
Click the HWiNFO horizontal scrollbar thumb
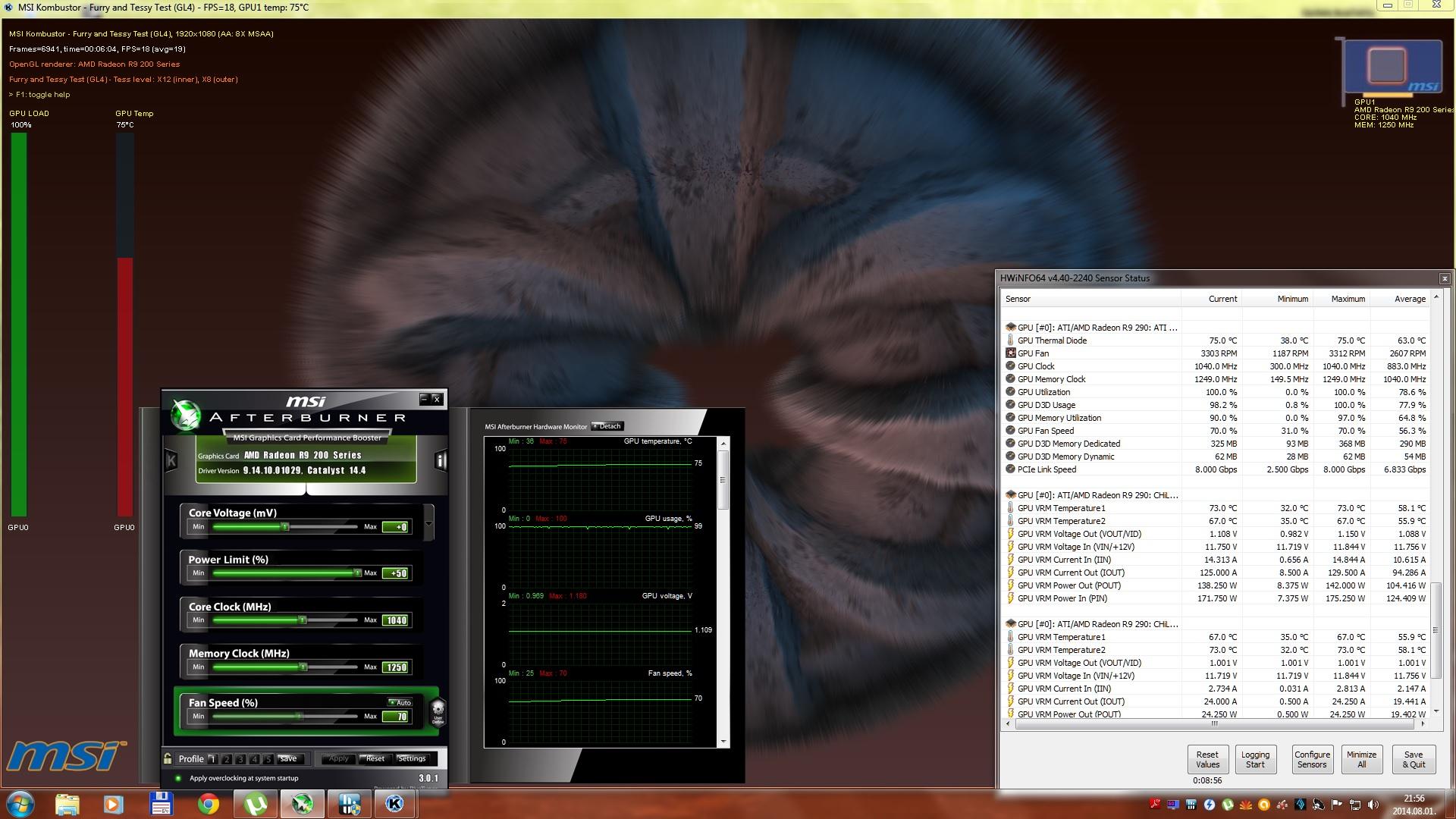point(1213,724)
